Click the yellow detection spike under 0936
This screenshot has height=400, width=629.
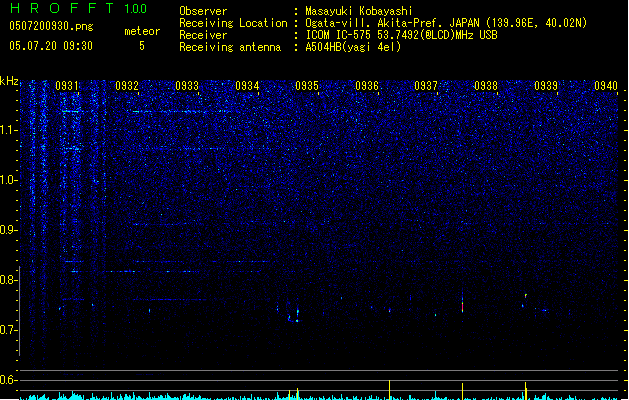coord(390,390)
